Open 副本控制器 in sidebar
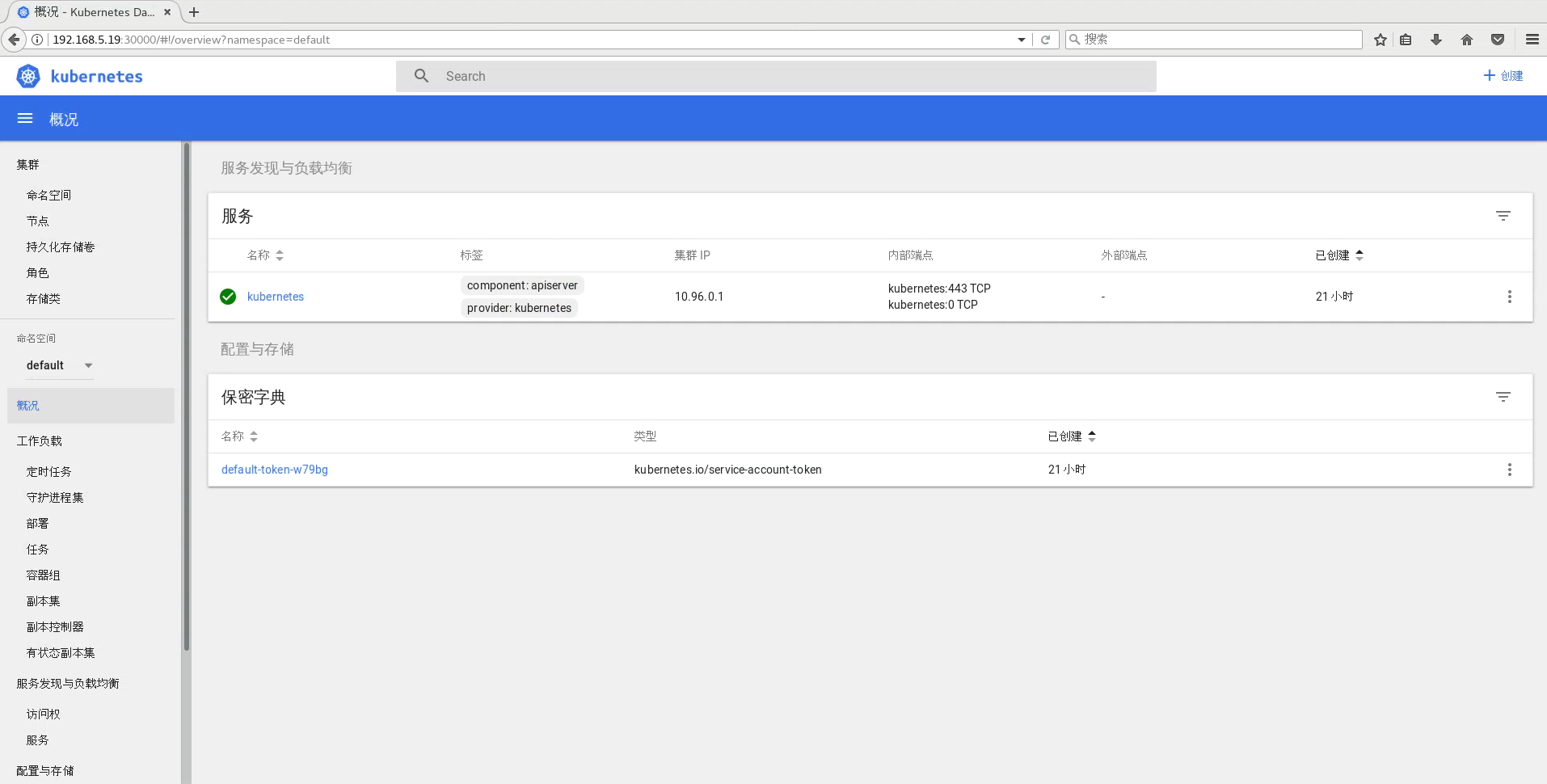The width and height of the screenshot is (1547, 784). point(55,627)
